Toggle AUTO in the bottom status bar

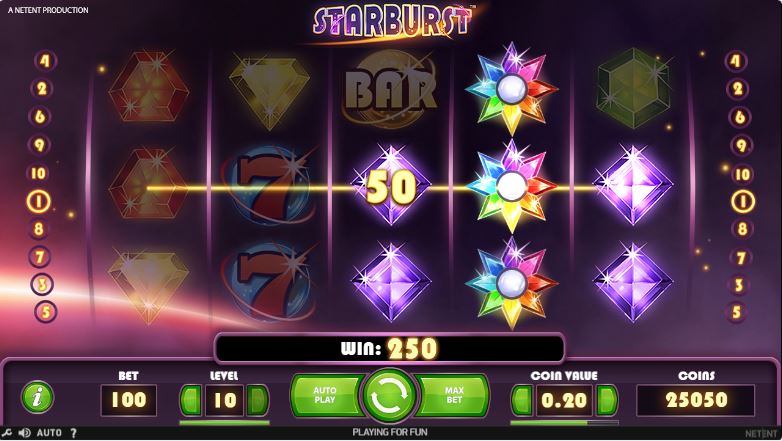49,433
